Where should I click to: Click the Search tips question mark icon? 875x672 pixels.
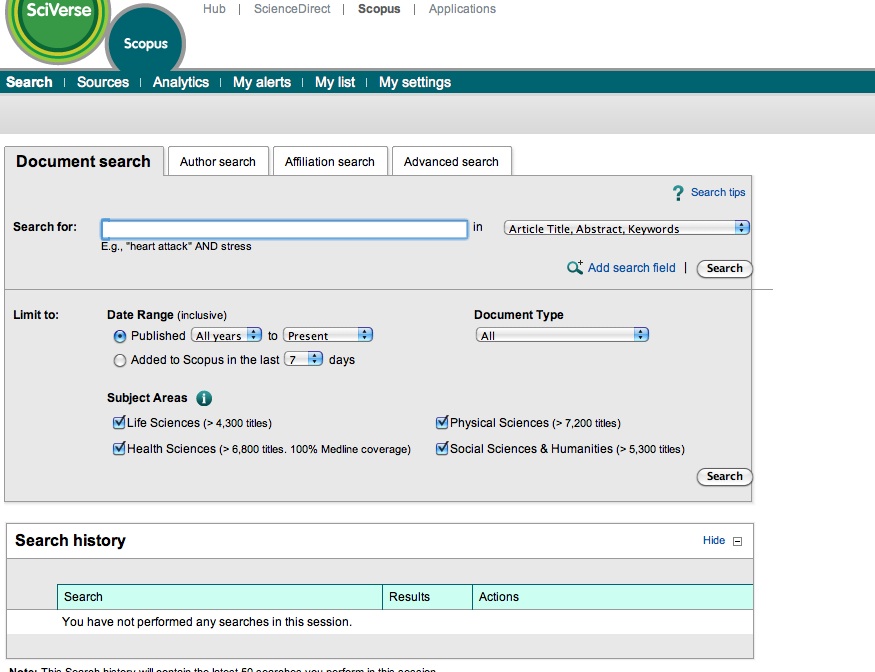678,193
